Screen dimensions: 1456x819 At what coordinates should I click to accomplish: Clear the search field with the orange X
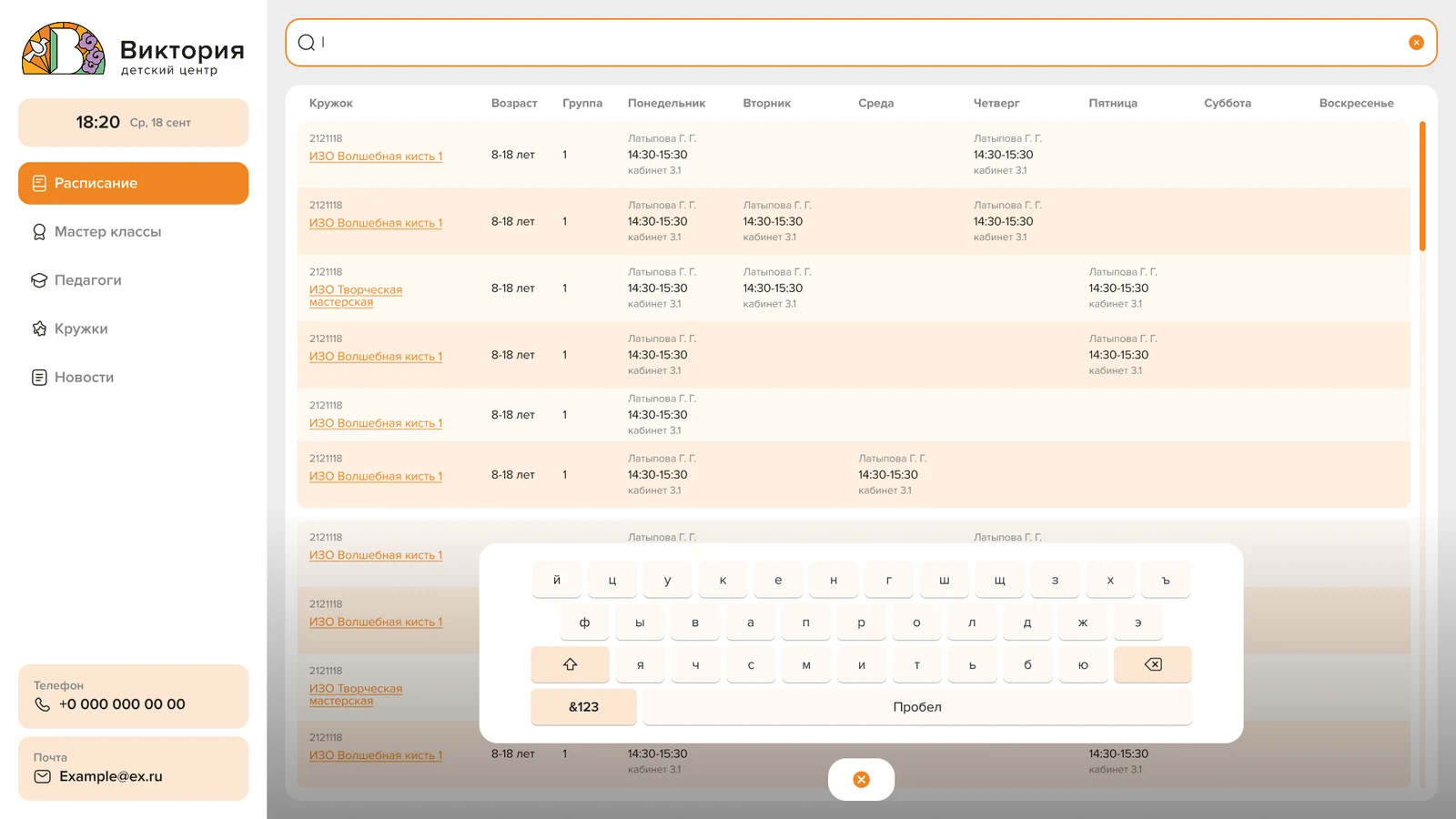(1416, 43)
